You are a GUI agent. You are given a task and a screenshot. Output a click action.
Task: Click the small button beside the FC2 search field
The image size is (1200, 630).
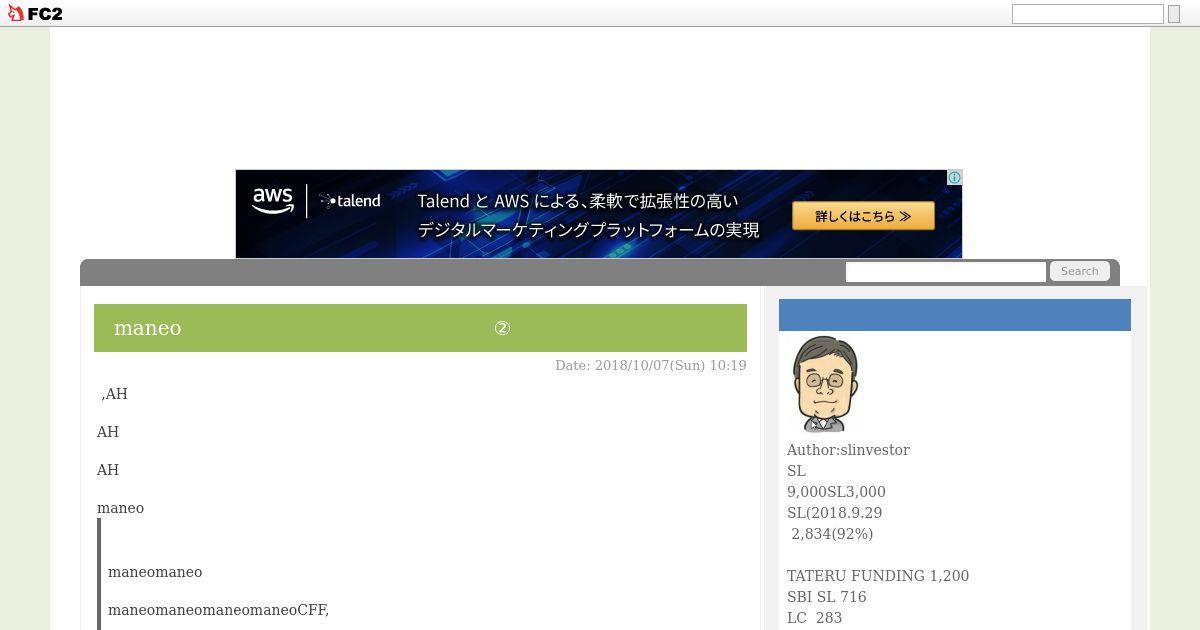(x=1174, y=14)
